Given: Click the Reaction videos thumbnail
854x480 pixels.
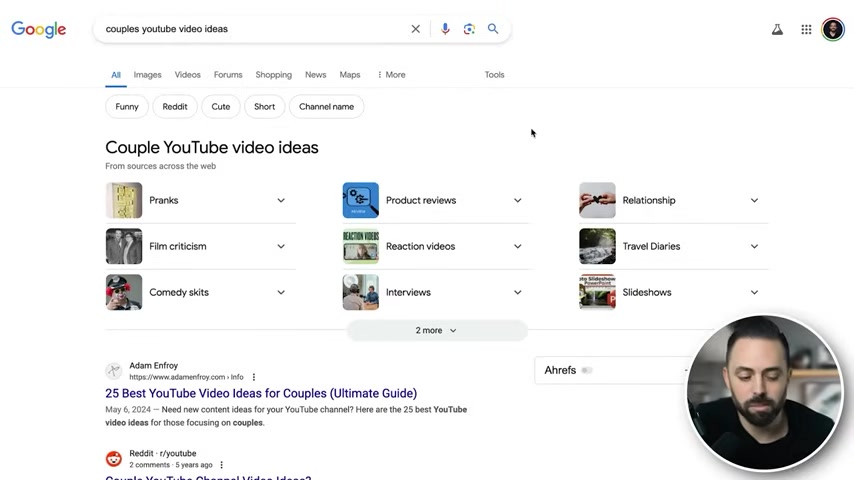Looking at the screenshot, I should (361, 246).
